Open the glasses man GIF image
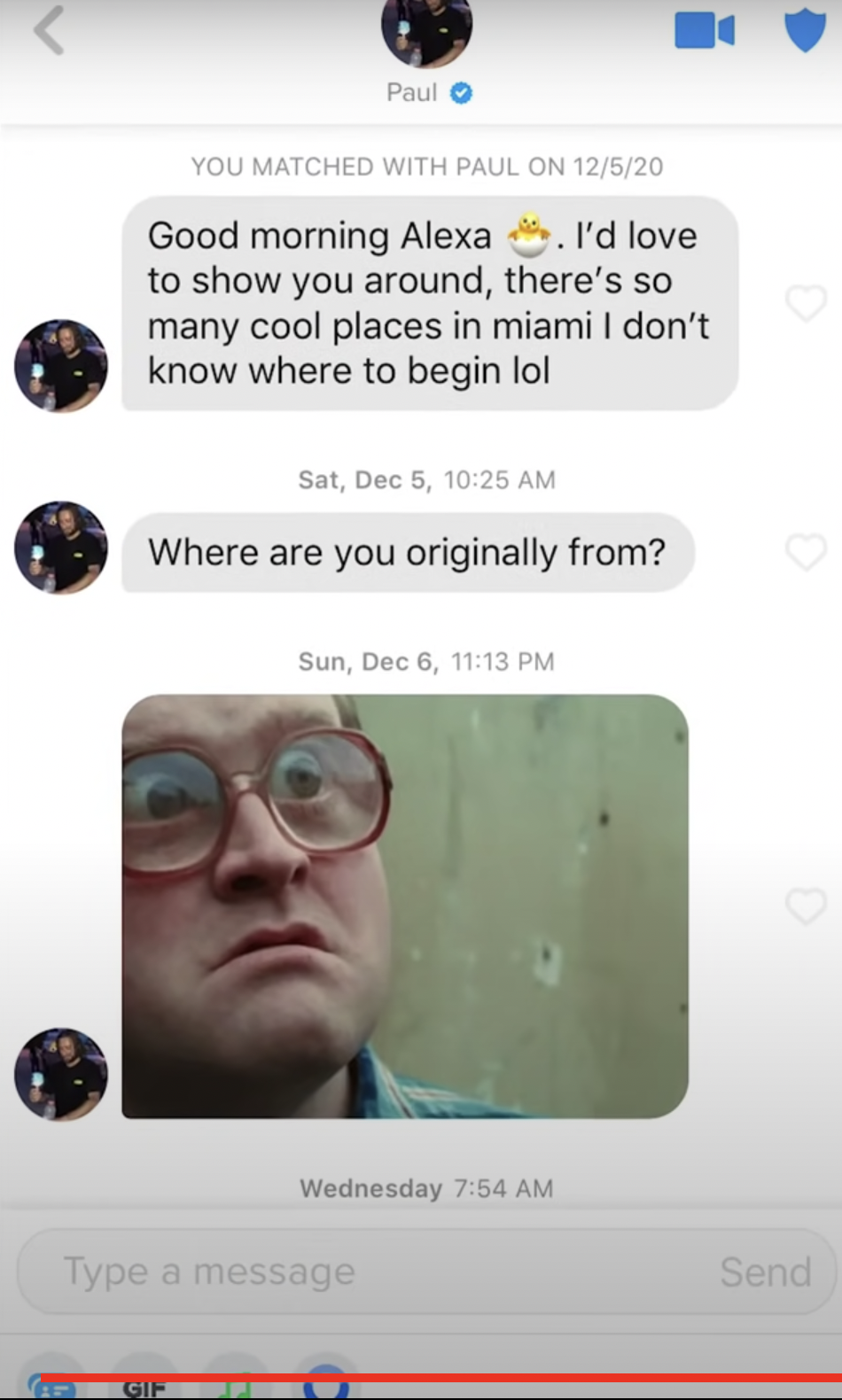842x1400 pixels. coord(405,906)
